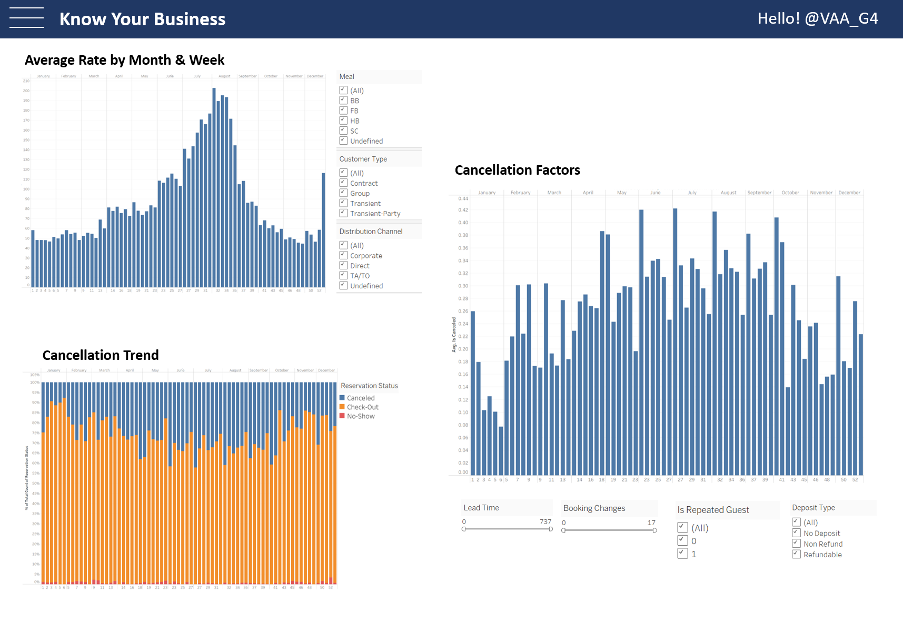Image resolution: width=904 pixels, height=644 pixels.
Task: Toggle the SC meal option
Action: click(344, 131)
